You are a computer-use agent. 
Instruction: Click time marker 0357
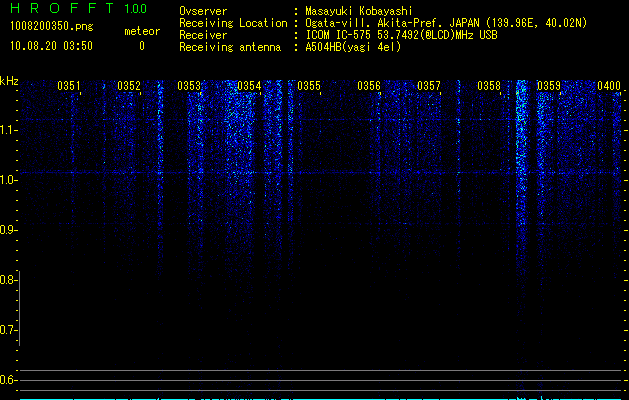pos(429,86)
